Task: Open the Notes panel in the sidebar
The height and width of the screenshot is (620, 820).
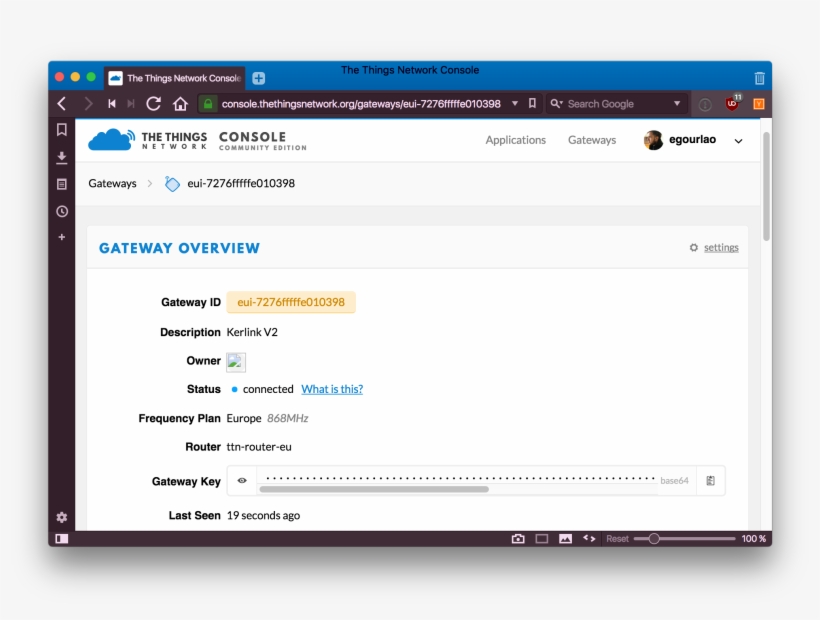Action: coord(62,184)
